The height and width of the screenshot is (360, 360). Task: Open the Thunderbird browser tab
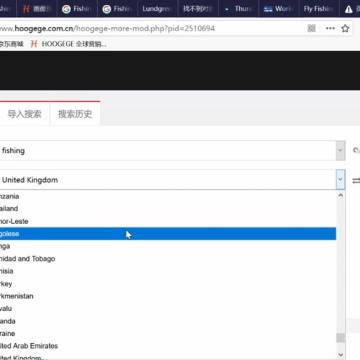(239, 9)
